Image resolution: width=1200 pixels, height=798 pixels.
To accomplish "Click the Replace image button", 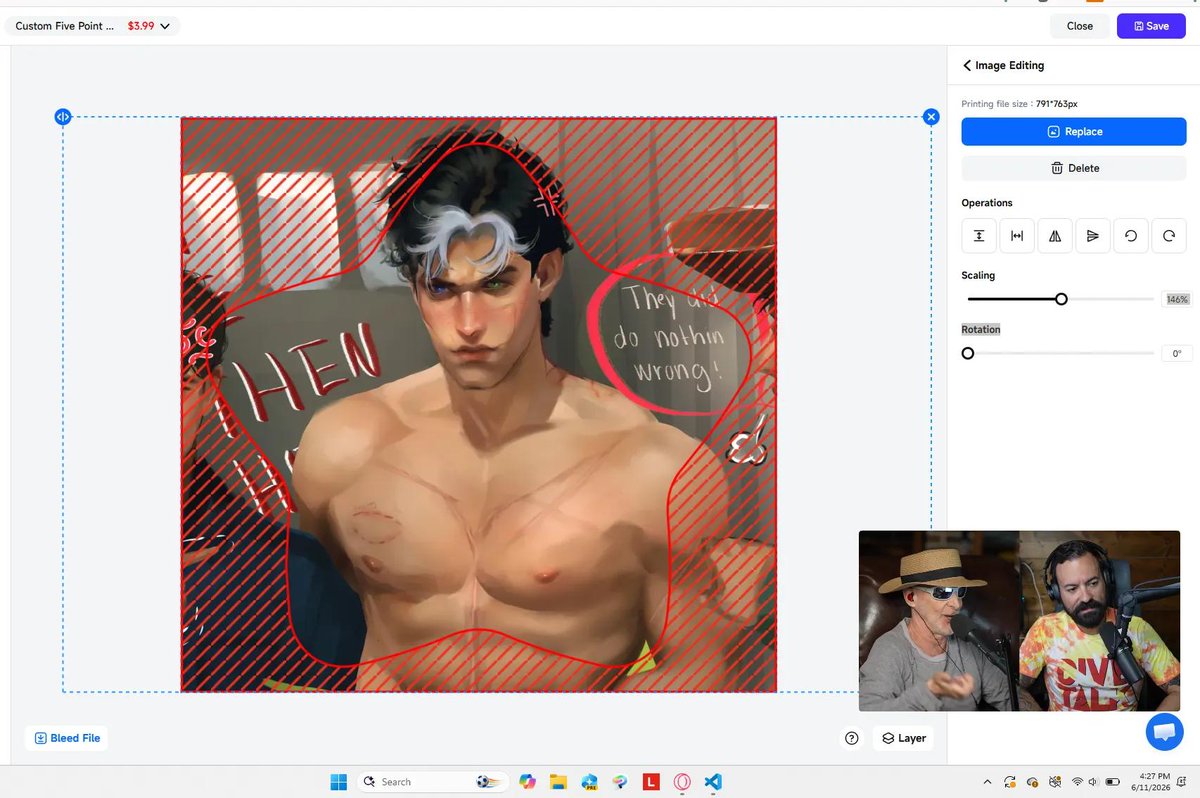I will [1074, 131].
